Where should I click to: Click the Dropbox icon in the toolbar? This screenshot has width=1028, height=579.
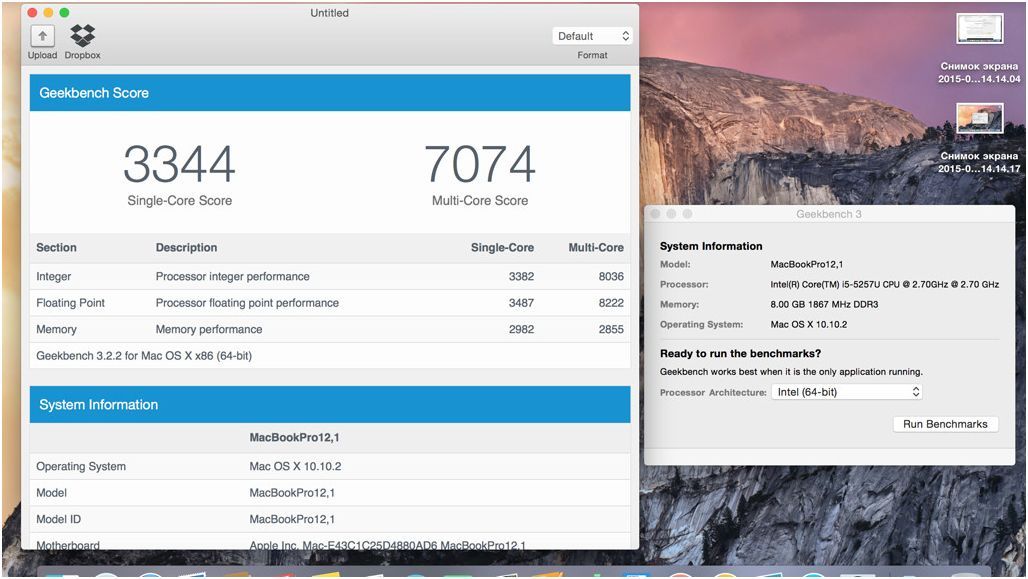pos(83,36)
